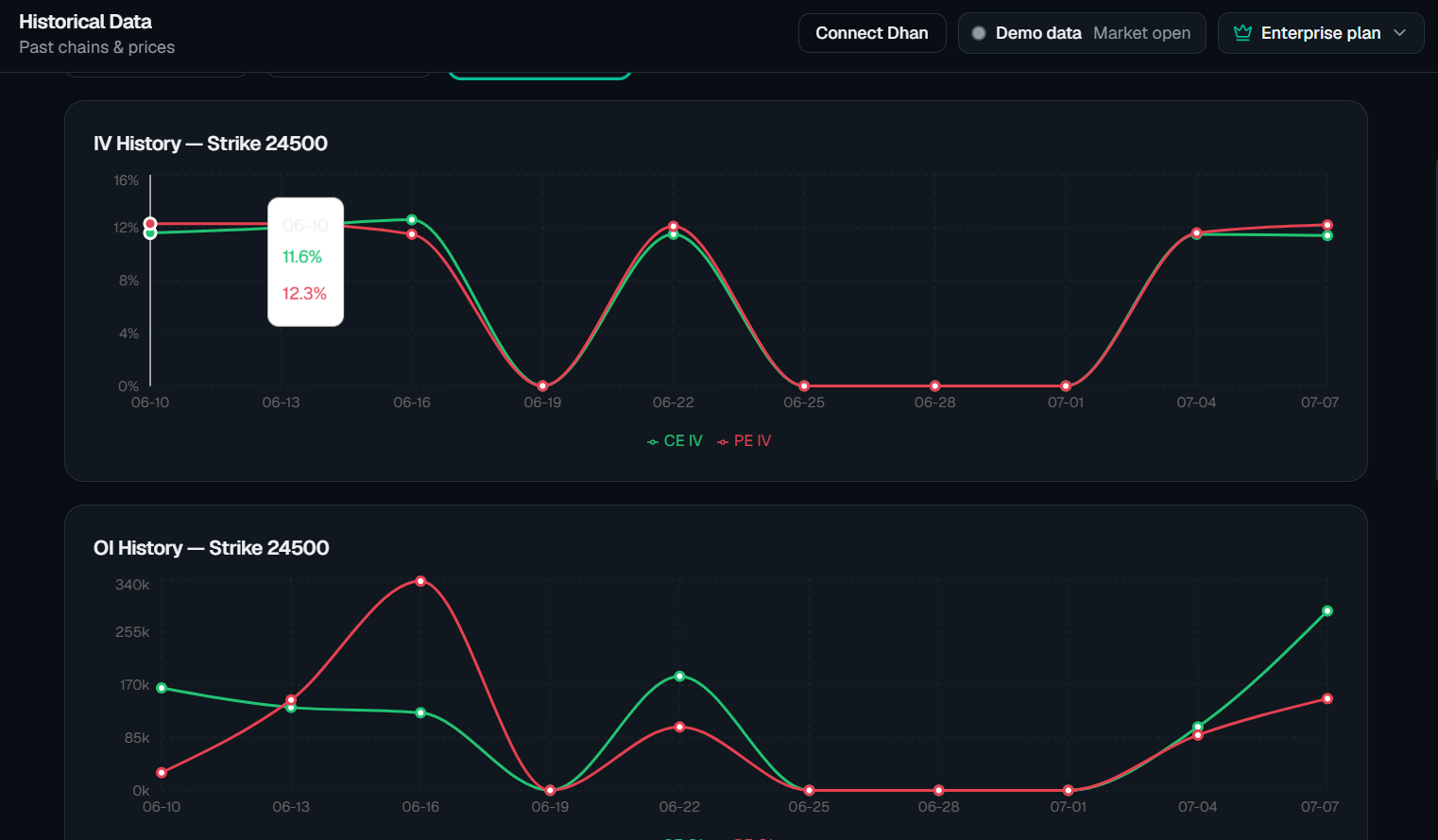Click the Connect Dhan button
This screenshot has width=1438, height=840.
[x=872, y=33]
